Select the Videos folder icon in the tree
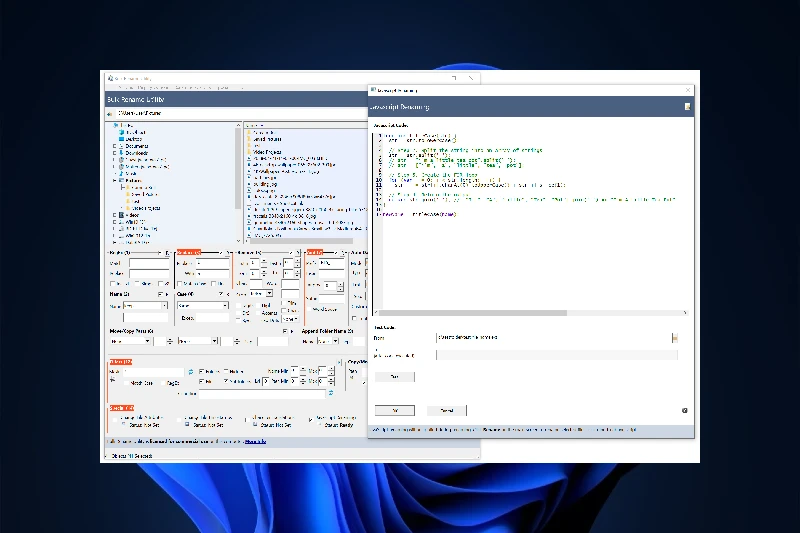Image resolution: width=800 pixels, height=533 pixels. pos(121,215)
